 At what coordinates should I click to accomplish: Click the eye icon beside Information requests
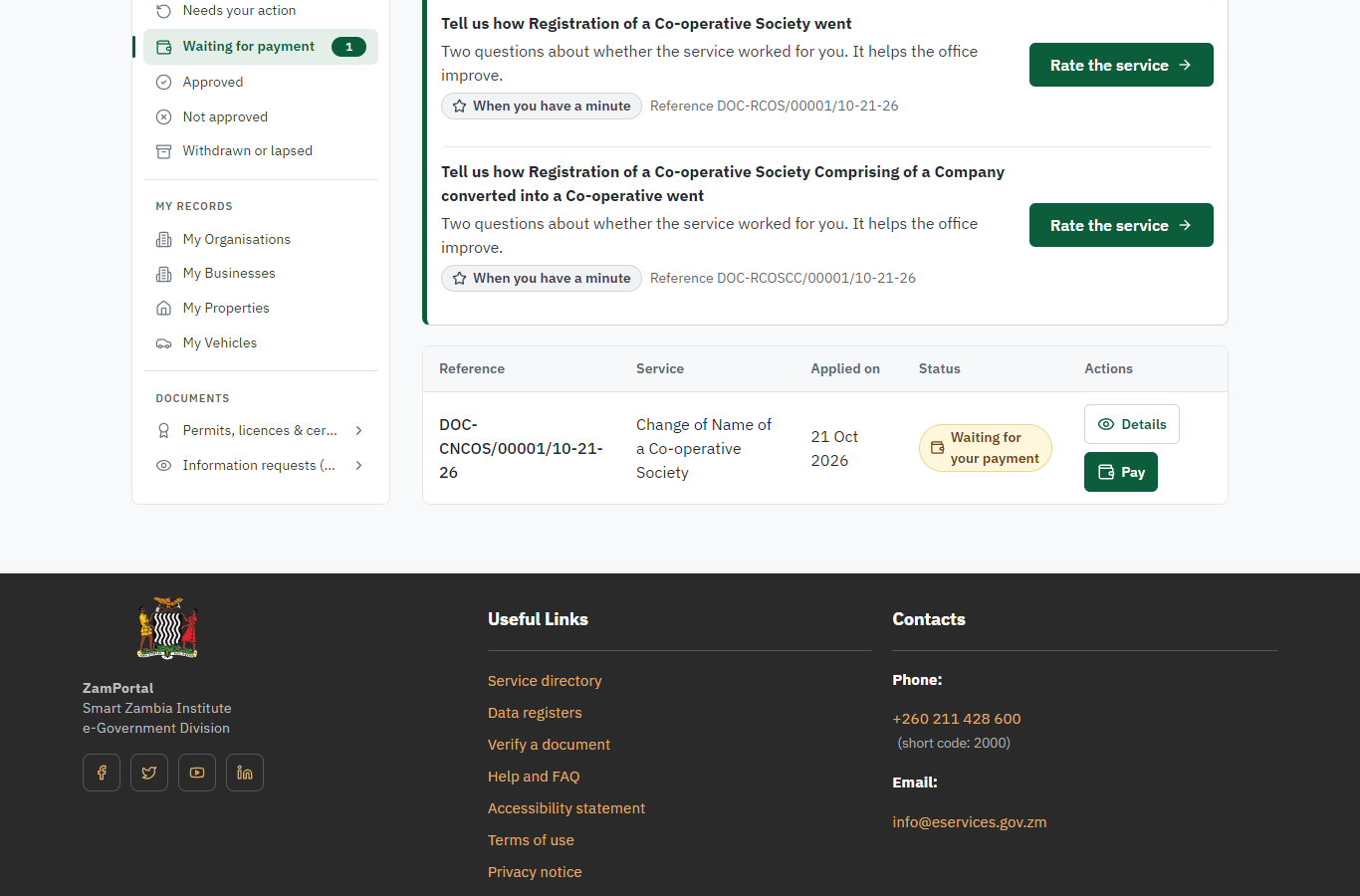coord(164,465)
